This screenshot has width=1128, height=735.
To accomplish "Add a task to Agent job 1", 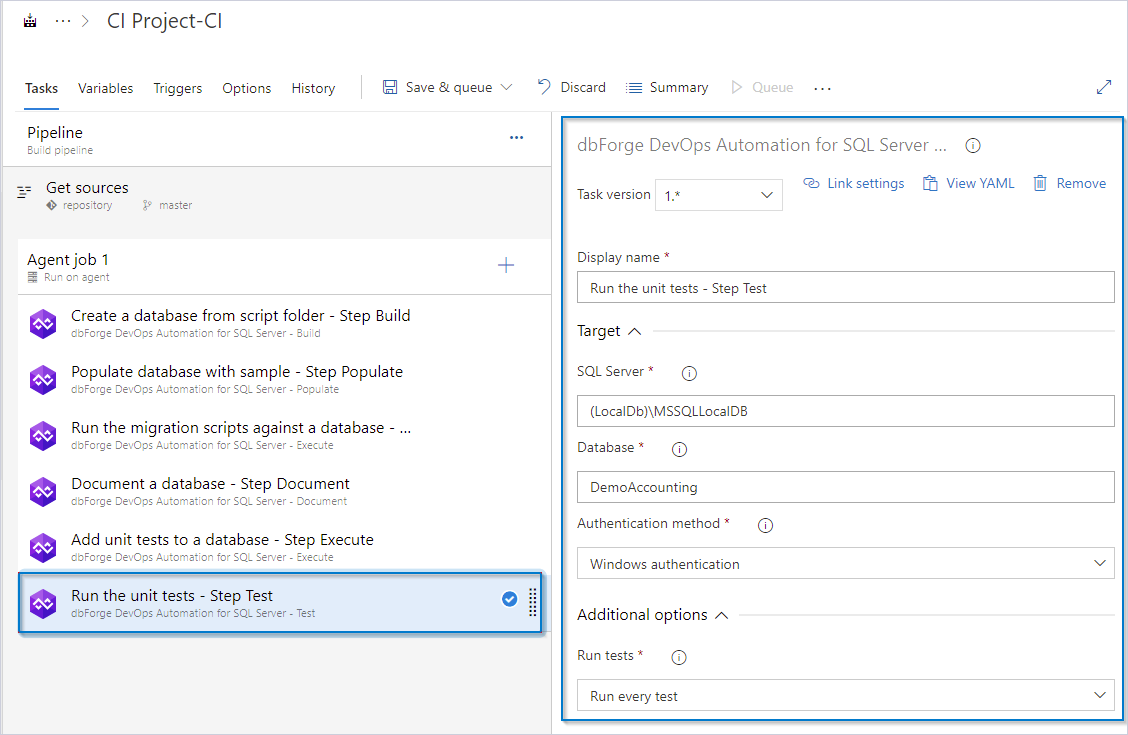I will (x=506, y=265).
